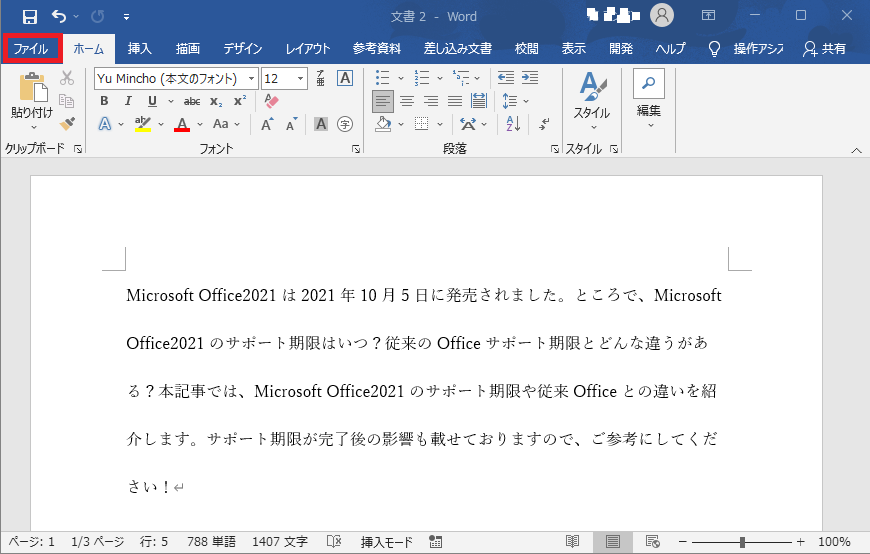Screen dimensions: 870x554
Task: Toggle bold formatting
Action: (x=104, y=101)
